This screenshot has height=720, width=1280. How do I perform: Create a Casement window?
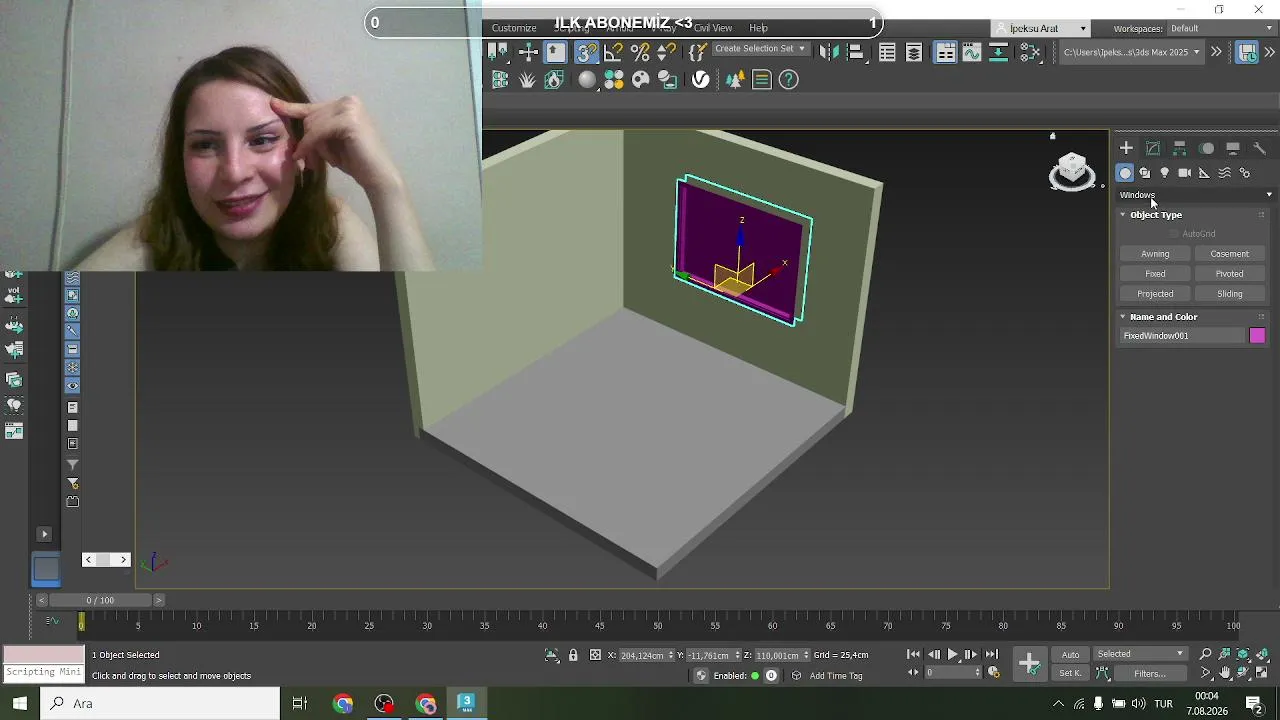(x=1230, y=254)
